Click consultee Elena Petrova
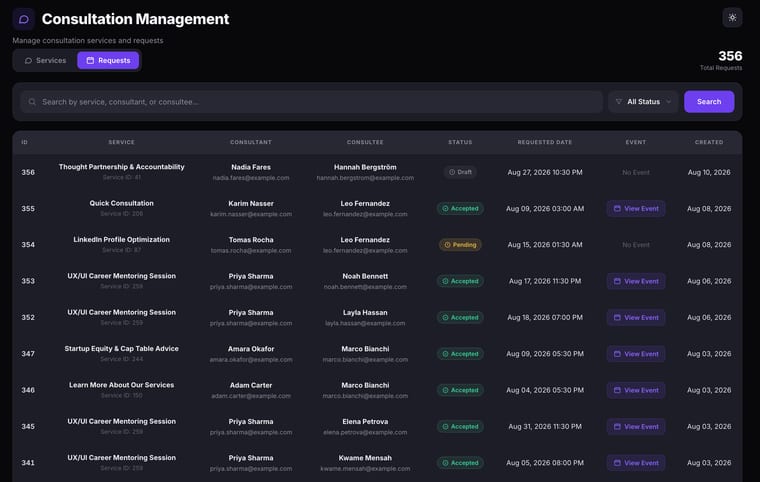 point(365,422)
